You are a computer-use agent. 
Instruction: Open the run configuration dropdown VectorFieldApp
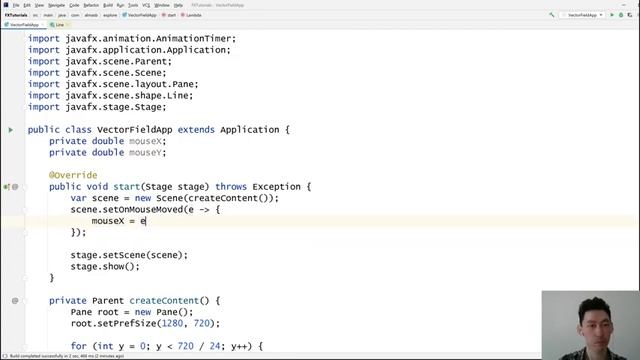click(x=582, y=15)
